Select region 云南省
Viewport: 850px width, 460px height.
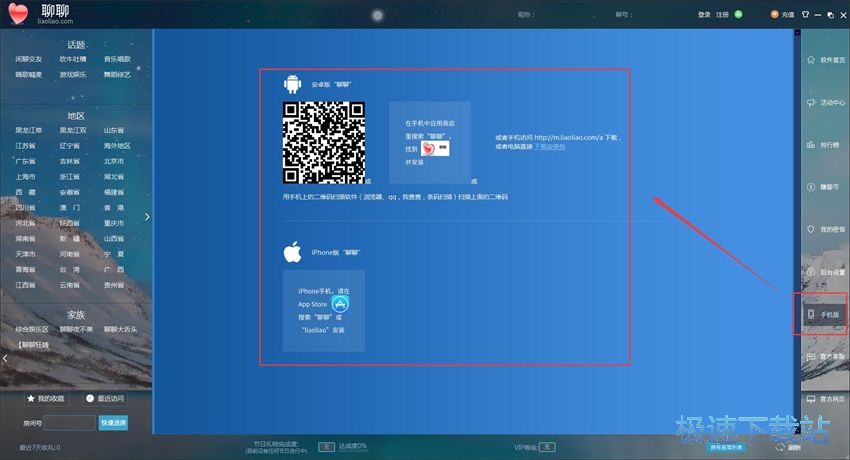tap(69, 285)
